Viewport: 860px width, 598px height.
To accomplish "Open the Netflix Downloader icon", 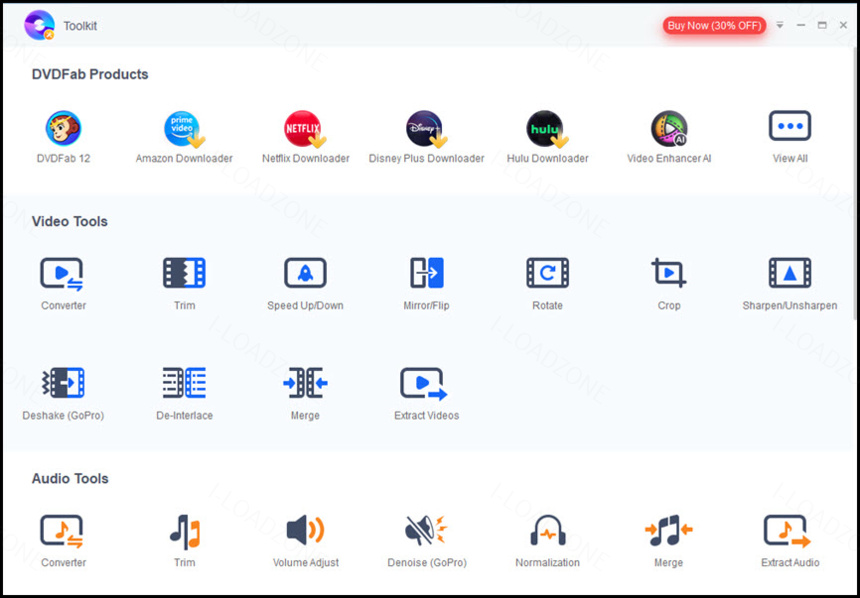I will (305, 129).
